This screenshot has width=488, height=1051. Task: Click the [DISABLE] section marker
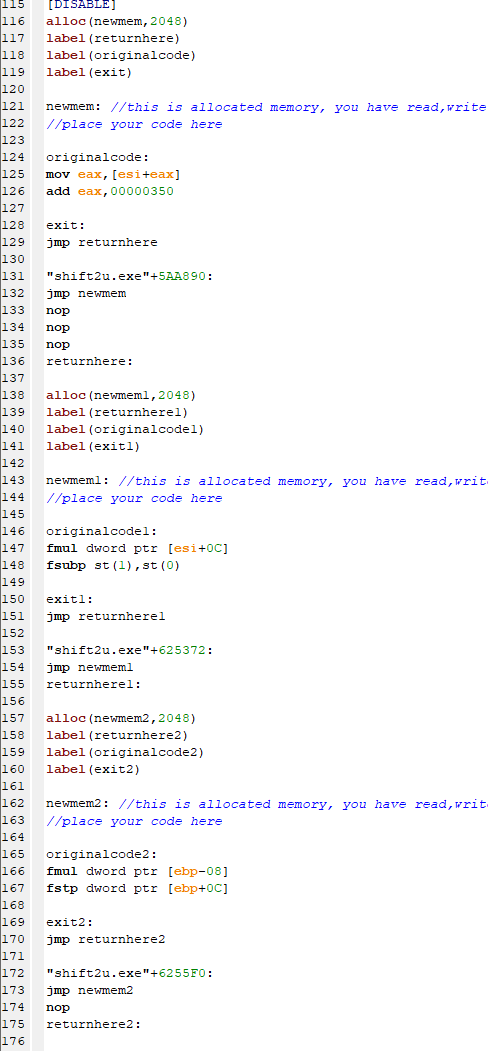click(x=80, y=4)
